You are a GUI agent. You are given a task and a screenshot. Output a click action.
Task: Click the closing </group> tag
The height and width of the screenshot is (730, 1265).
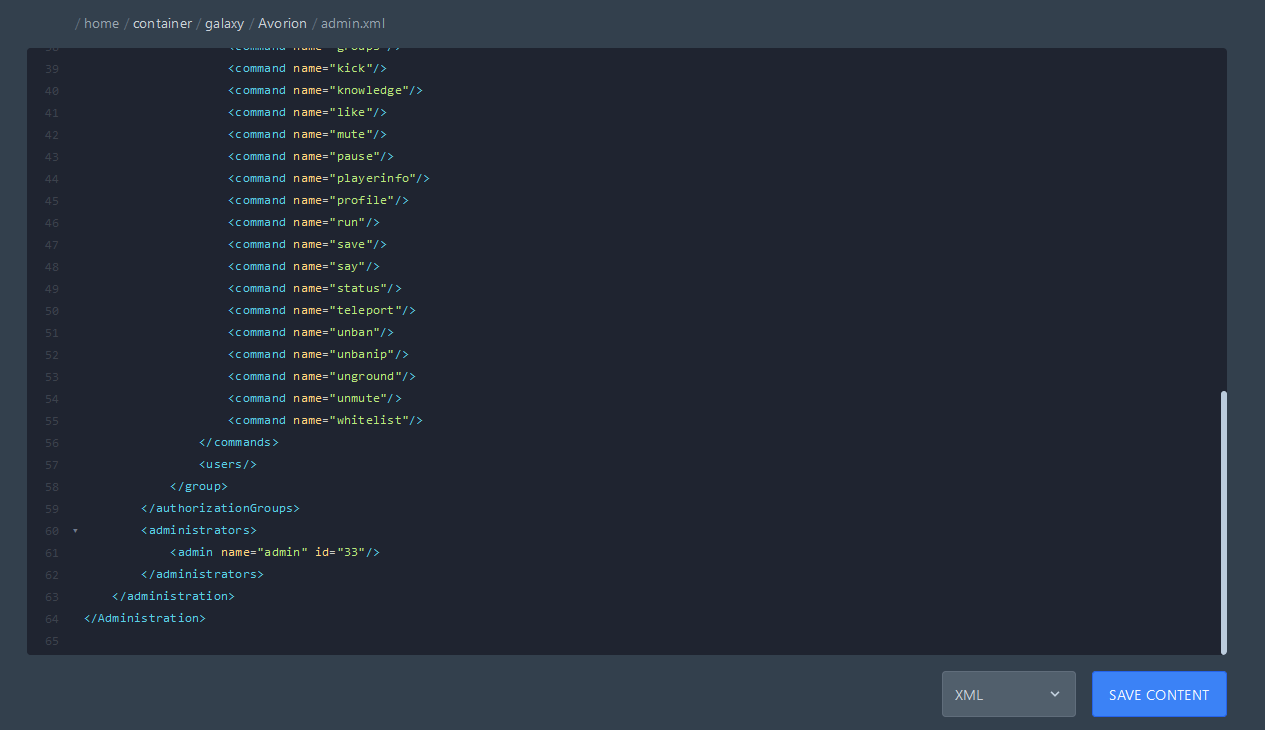coord(199,486)
